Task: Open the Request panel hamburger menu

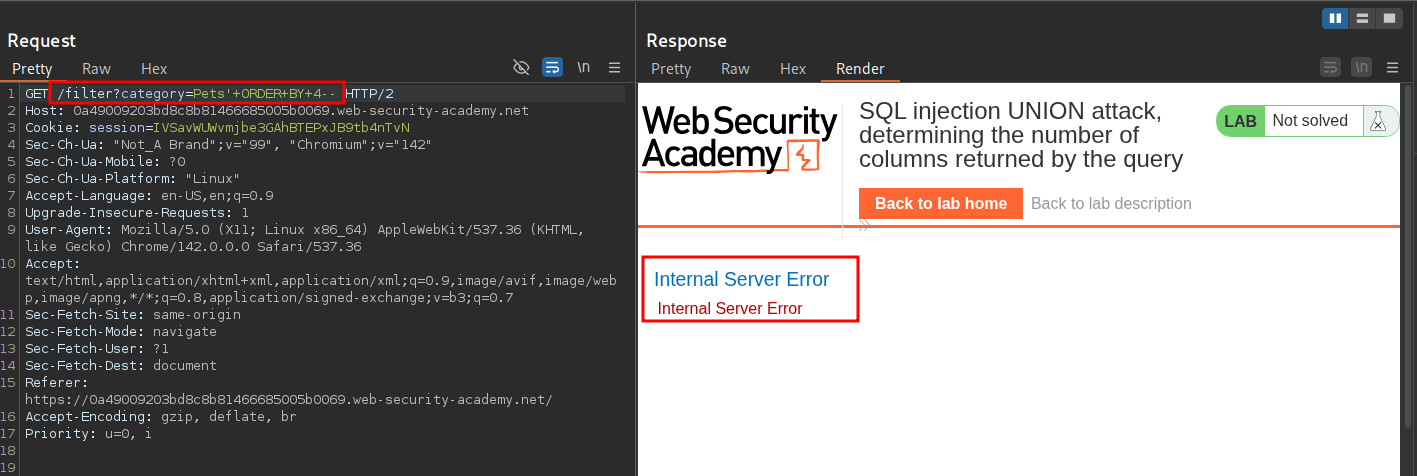Action: click(614, 68)
